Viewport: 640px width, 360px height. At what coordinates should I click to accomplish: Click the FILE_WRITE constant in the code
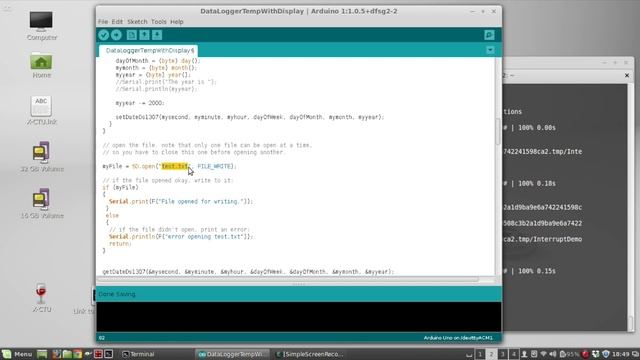click(x=215, y=166)
